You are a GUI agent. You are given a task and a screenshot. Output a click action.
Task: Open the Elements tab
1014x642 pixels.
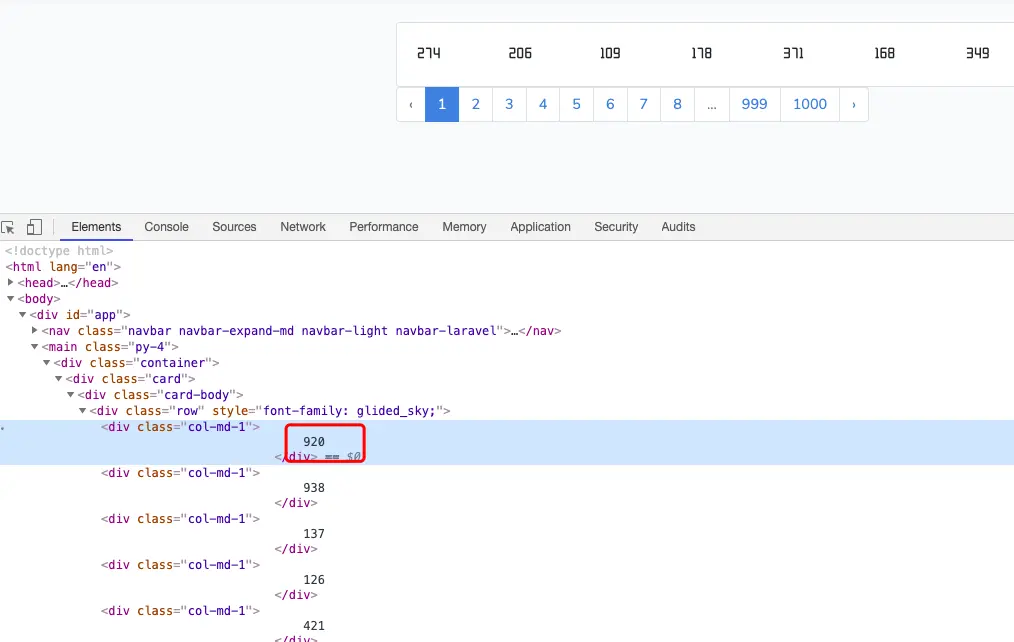click(96, 227)
